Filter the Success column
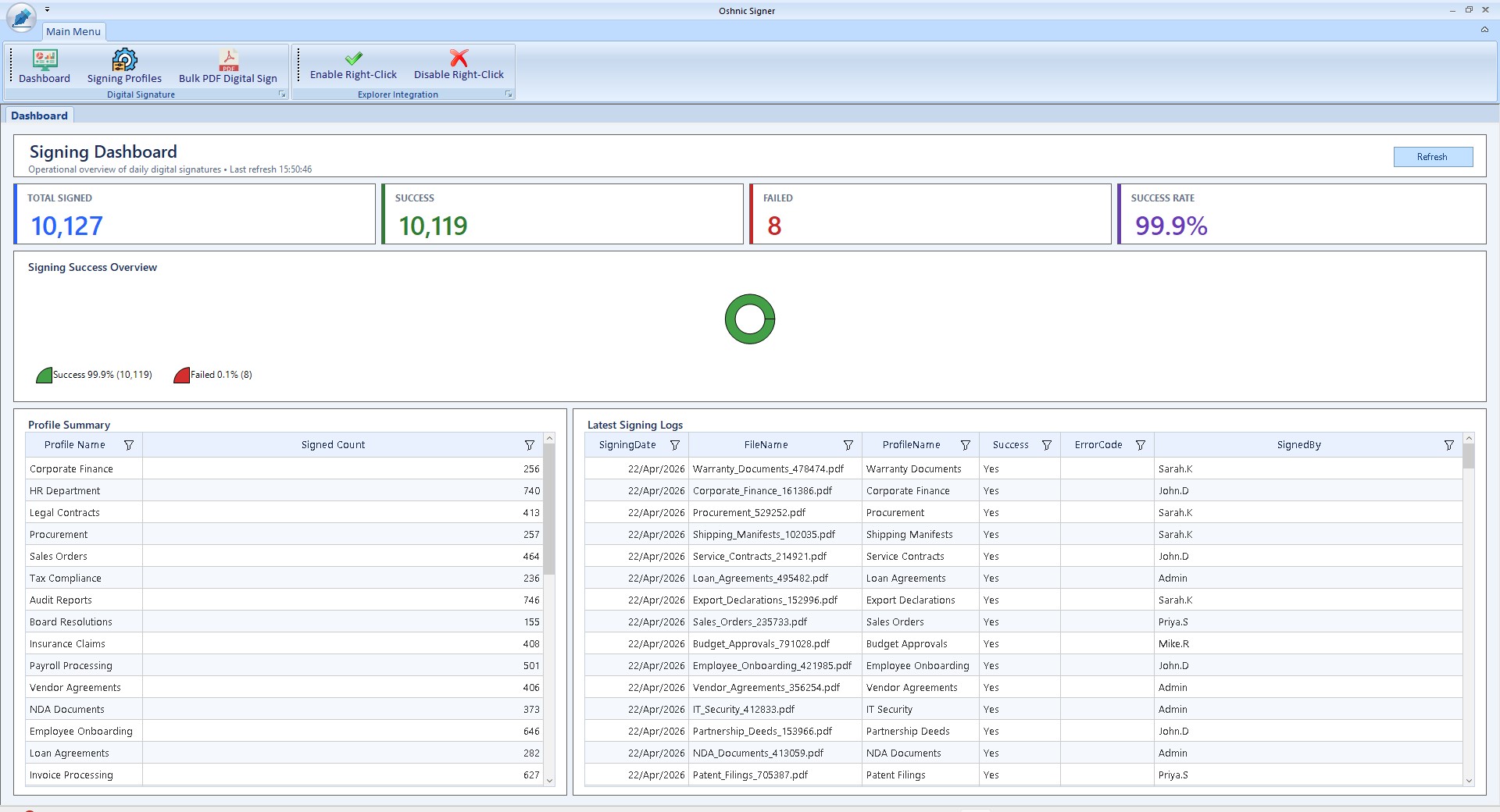Screen dimensions: 1500x812 point(1047,445)
